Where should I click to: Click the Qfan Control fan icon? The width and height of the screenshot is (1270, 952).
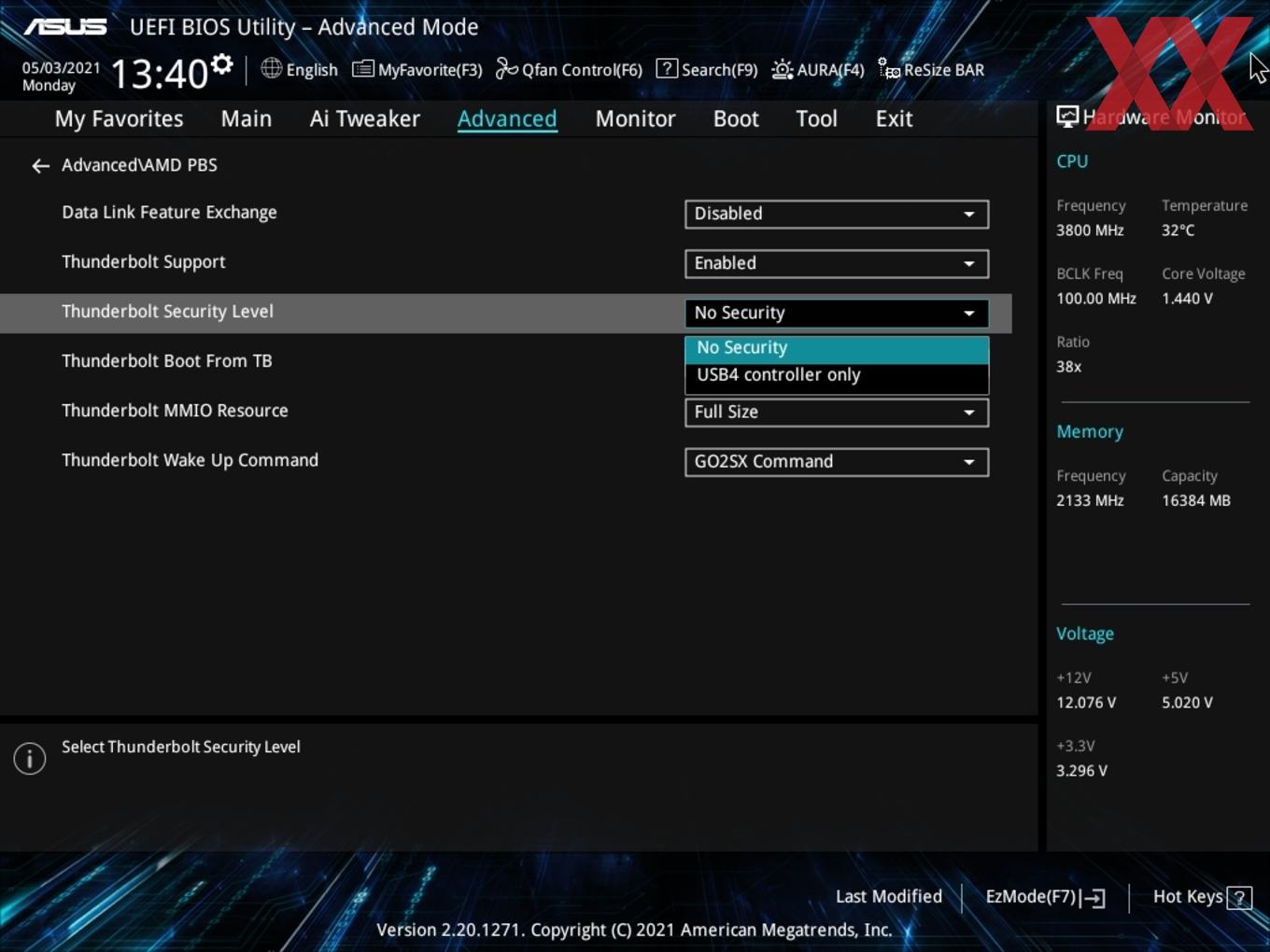(x=506, y=69)
